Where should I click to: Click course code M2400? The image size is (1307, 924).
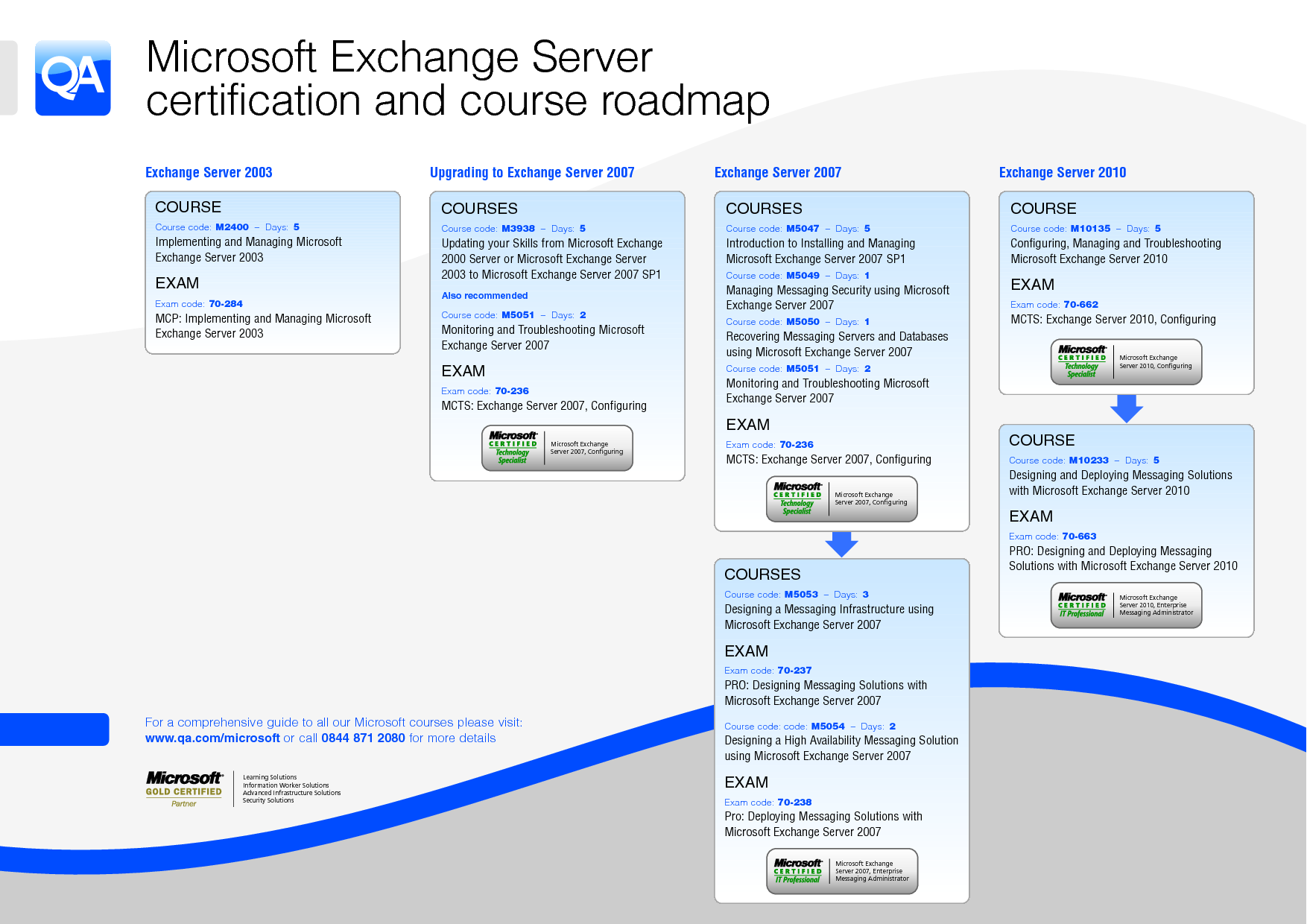click(x=232, y=227)
